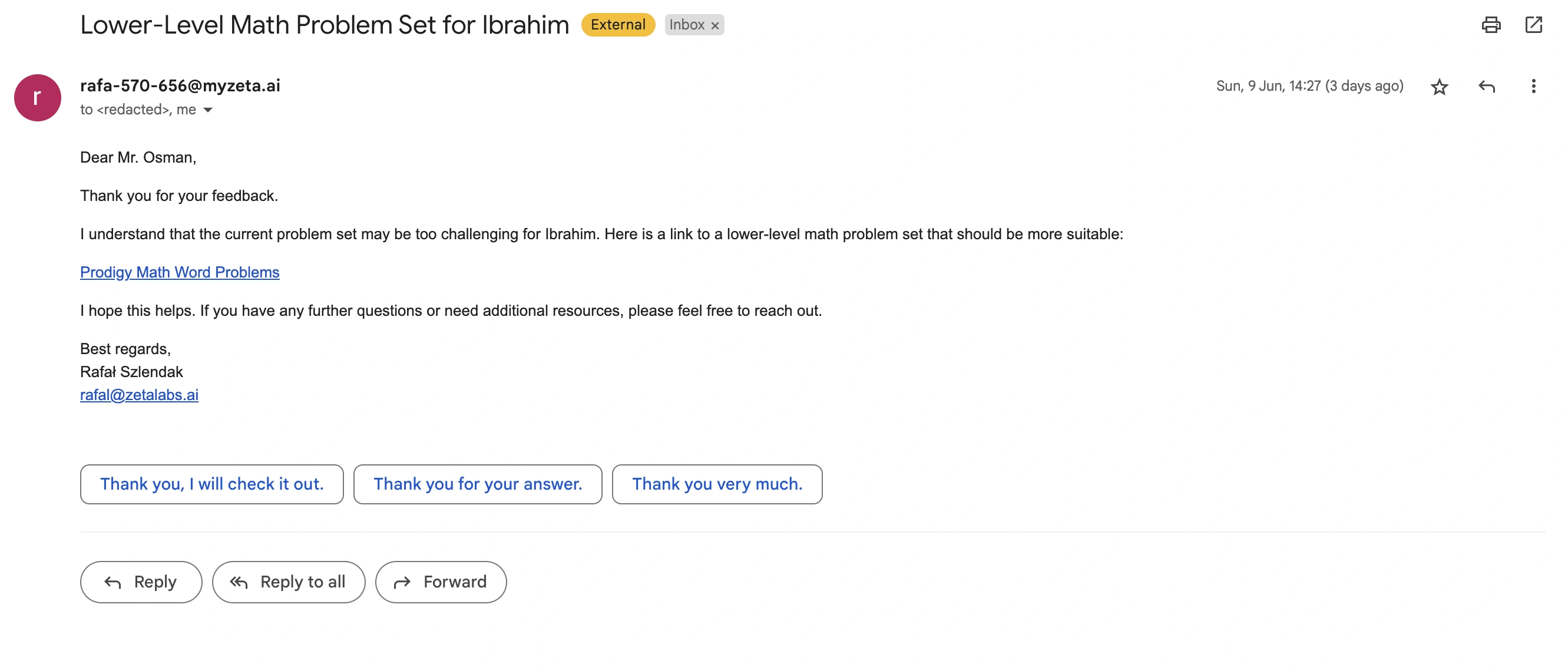Click sender's round avatar icon
Viewport: 1568px width, 667px height.
[38, 98]
